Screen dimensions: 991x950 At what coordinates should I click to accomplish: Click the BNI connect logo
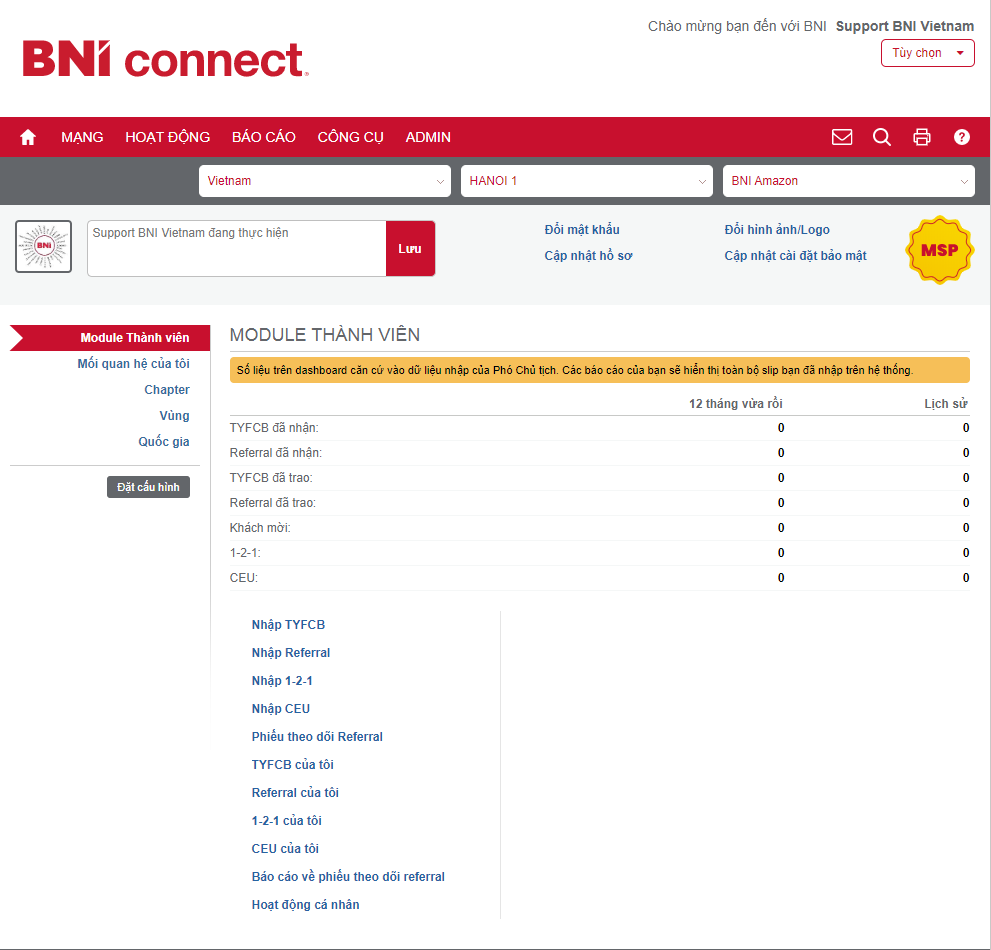[x=165, y=59]
